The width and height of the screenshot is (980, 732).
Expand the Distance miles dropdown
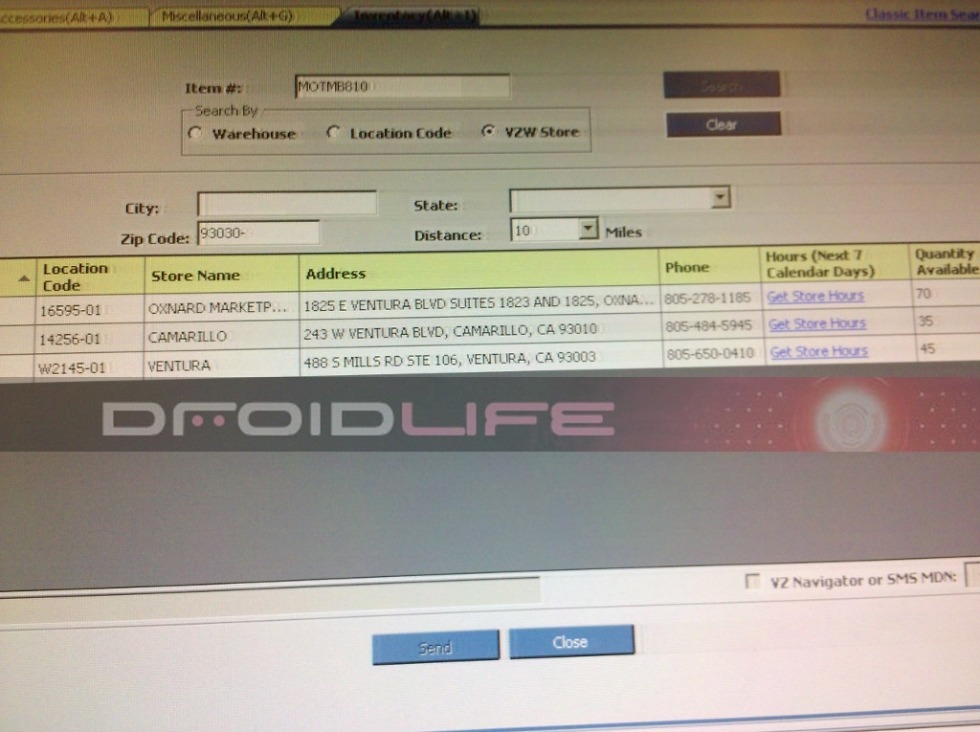tap(588, 230)
